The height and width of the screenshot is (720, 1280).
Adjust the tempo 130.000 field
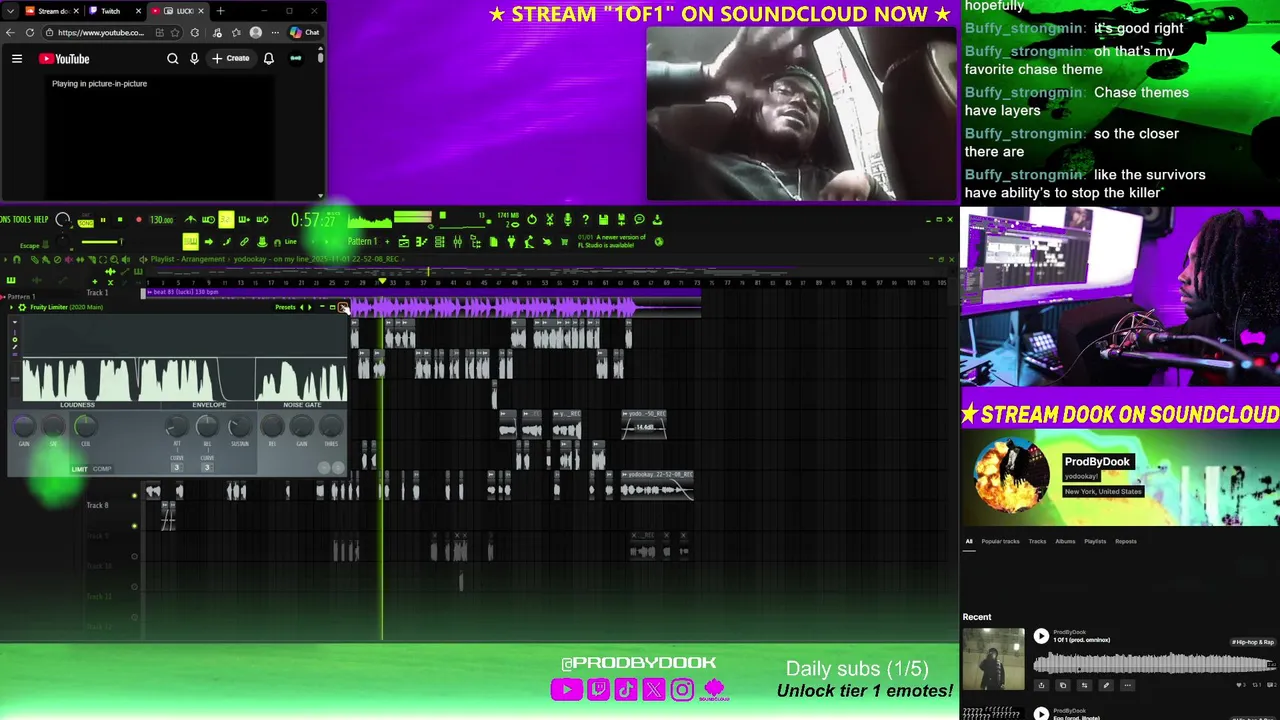pyautogui.click(x=161, y=220)
